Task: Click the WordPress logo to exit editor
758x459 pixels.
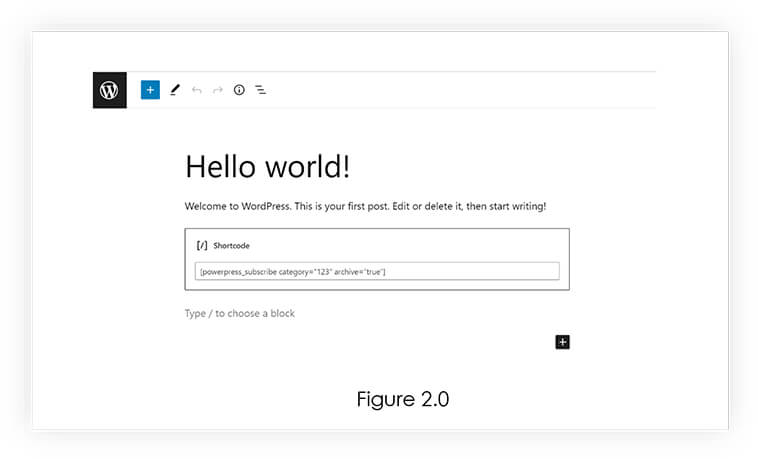Action: pos(110,90)
